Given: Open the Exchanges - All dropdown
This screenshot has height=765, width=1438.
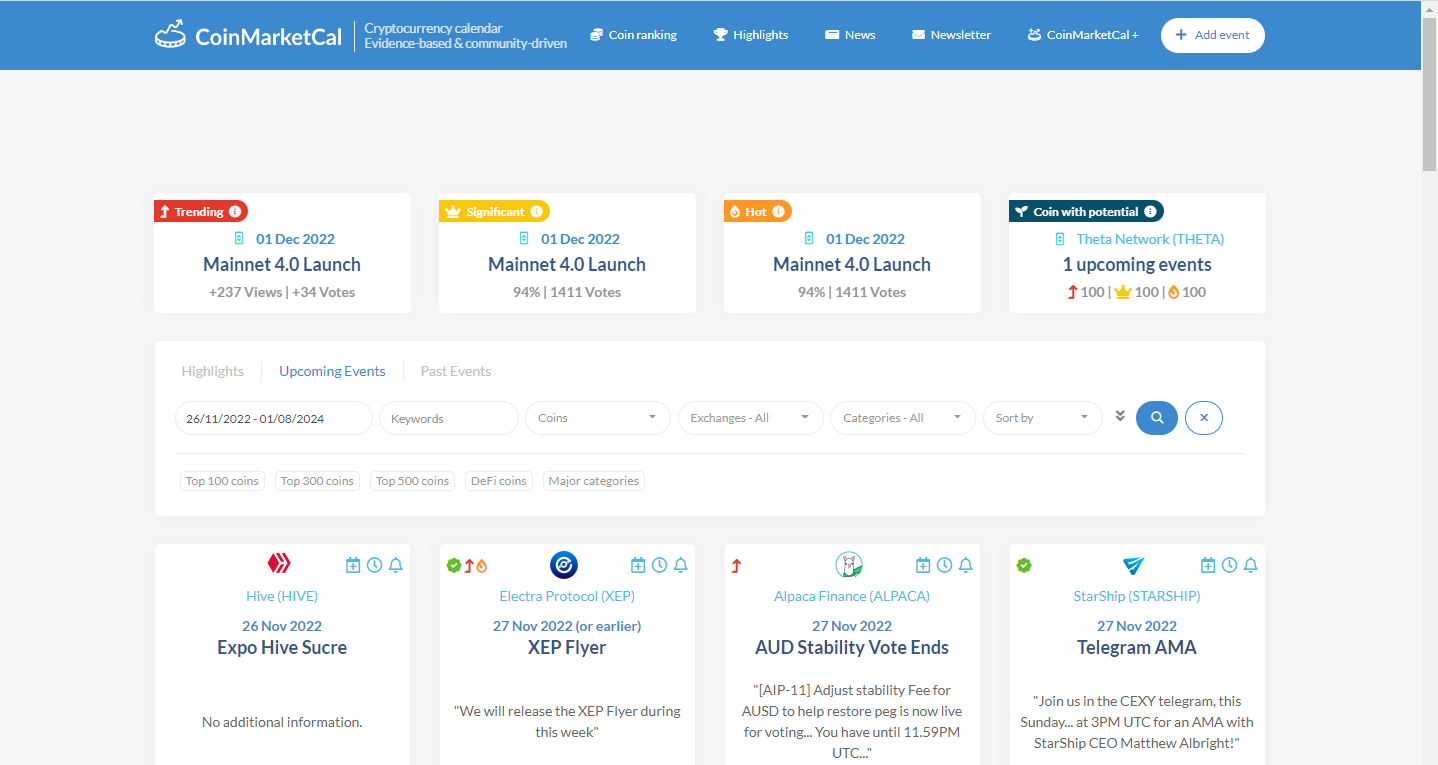Looking at the screenshot, I should click(750, 418).
